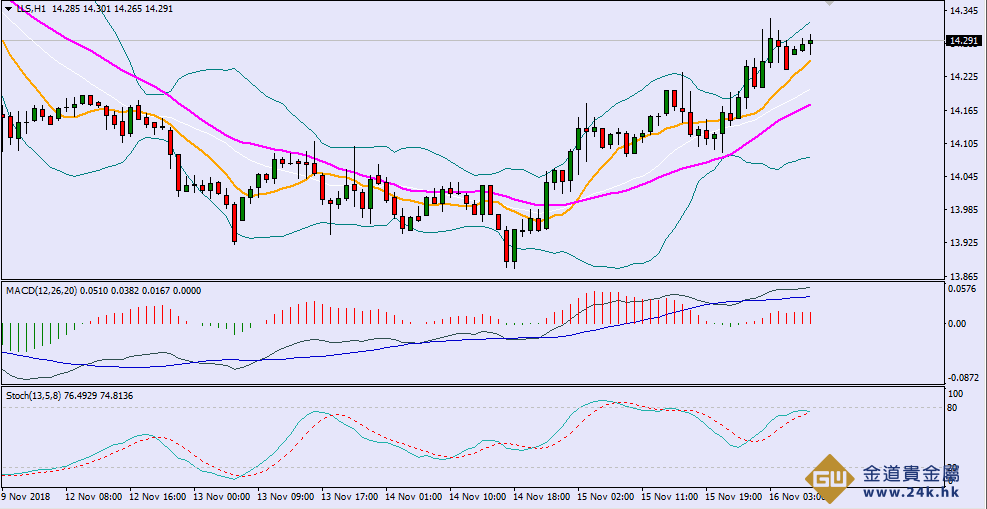
Task: Click the Stoch(13,5,8) indicator label
Action: tap(33, 396)
